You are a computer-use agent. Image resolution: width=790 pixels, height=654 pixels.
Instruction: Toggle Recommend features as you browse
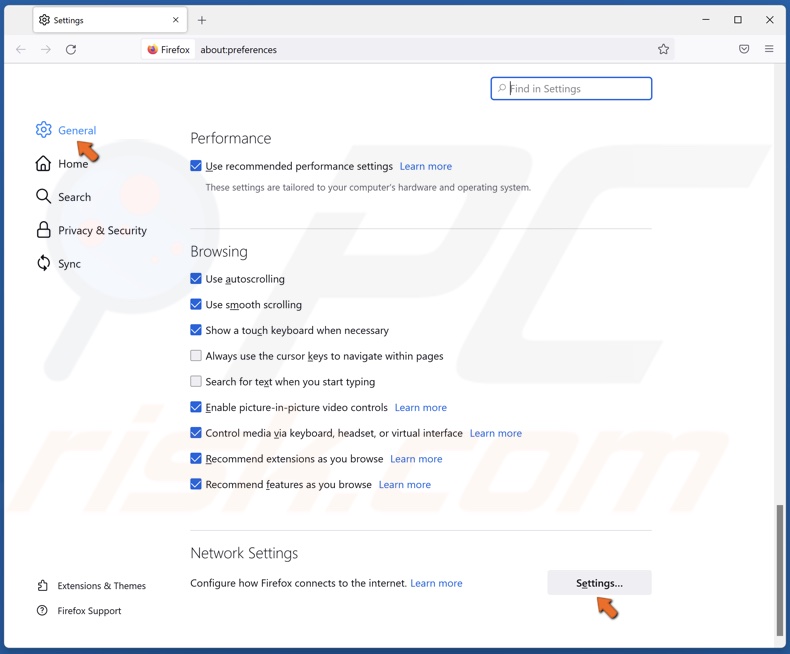[196, 484]
